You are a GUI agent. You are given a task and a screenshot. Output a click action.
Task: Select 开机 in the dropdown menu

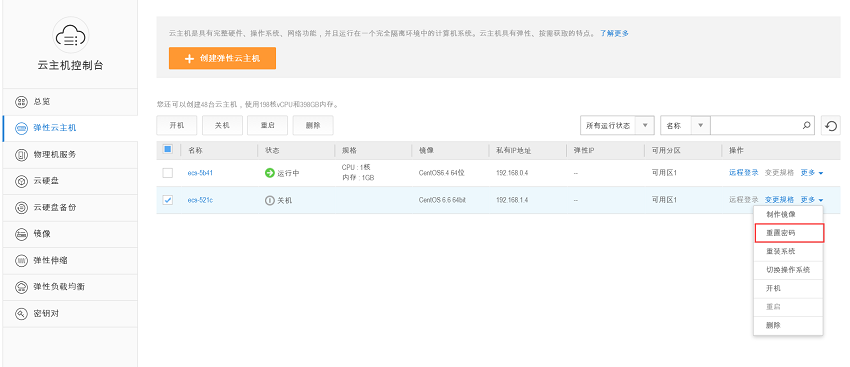click(788, 288)
